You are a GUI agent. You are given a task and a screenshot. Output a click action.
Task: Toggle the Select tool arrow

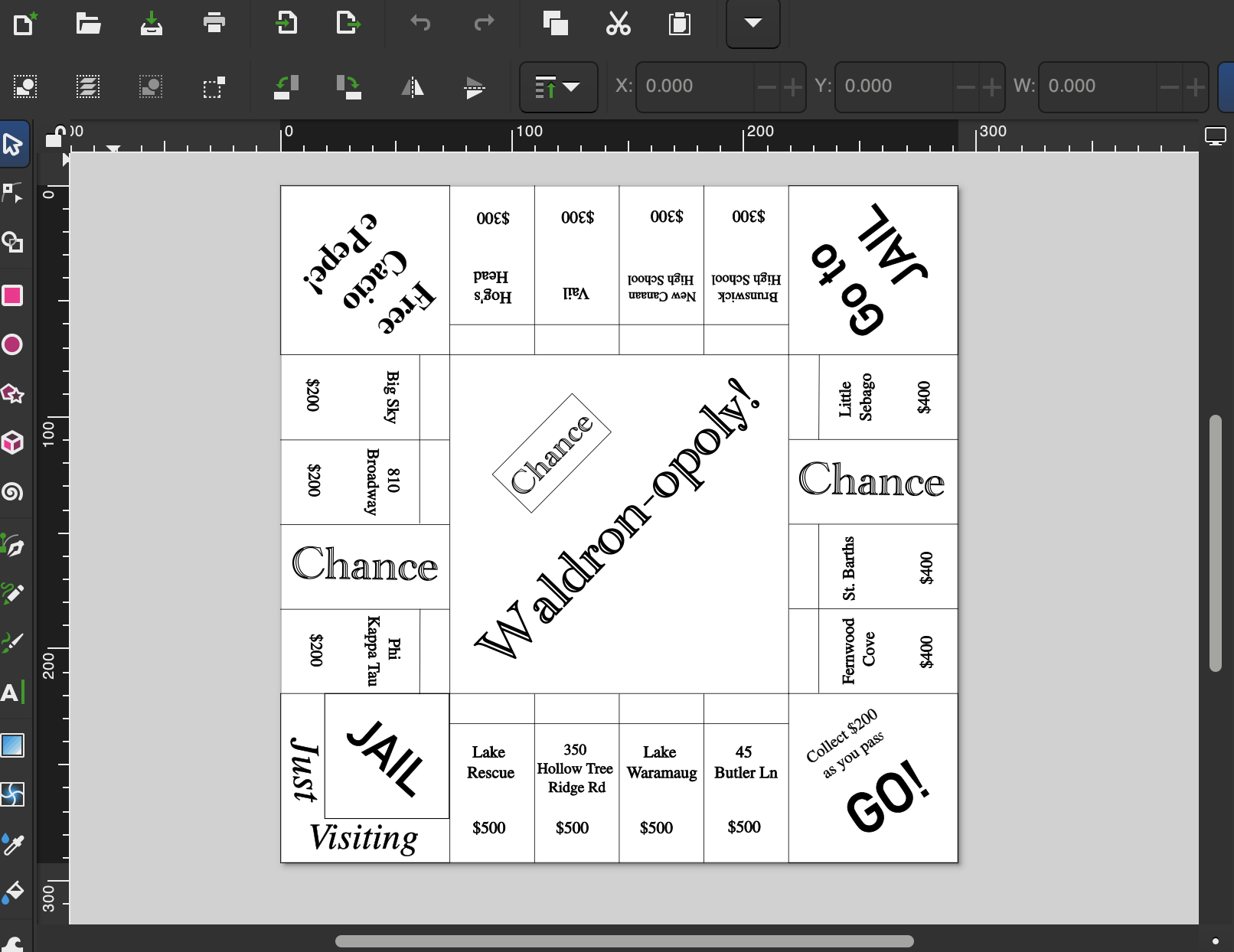13,144
